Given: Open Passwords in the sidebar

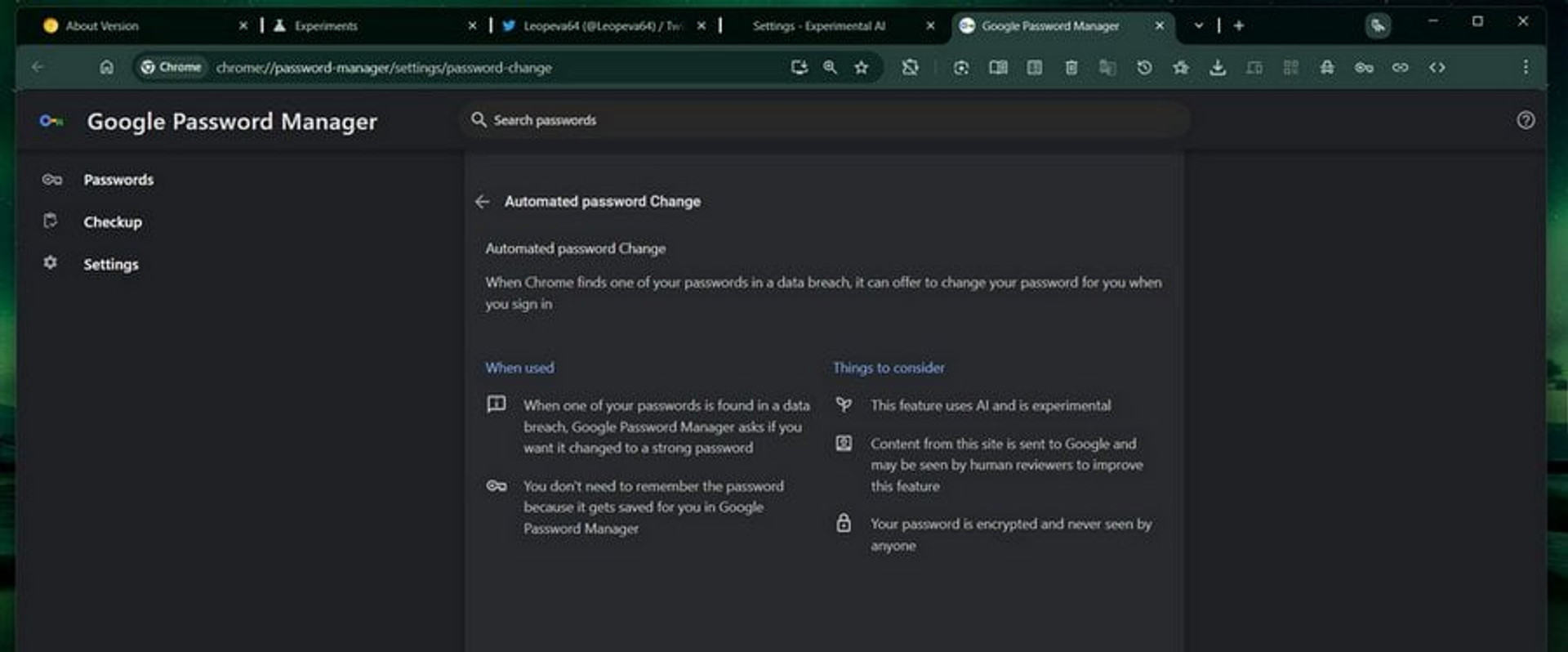Looking at the screenshot, I should click(118, 180).
